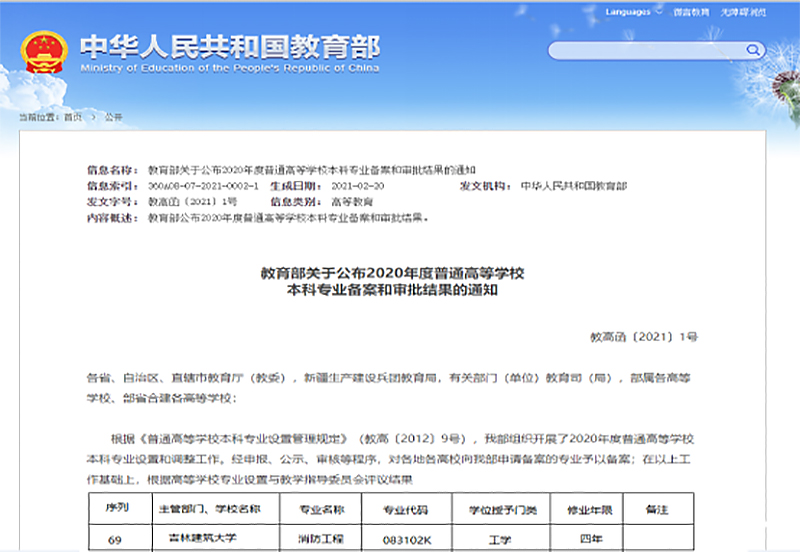Click the table cell 消防工程
Screen dimensions: 800x553
320,539
